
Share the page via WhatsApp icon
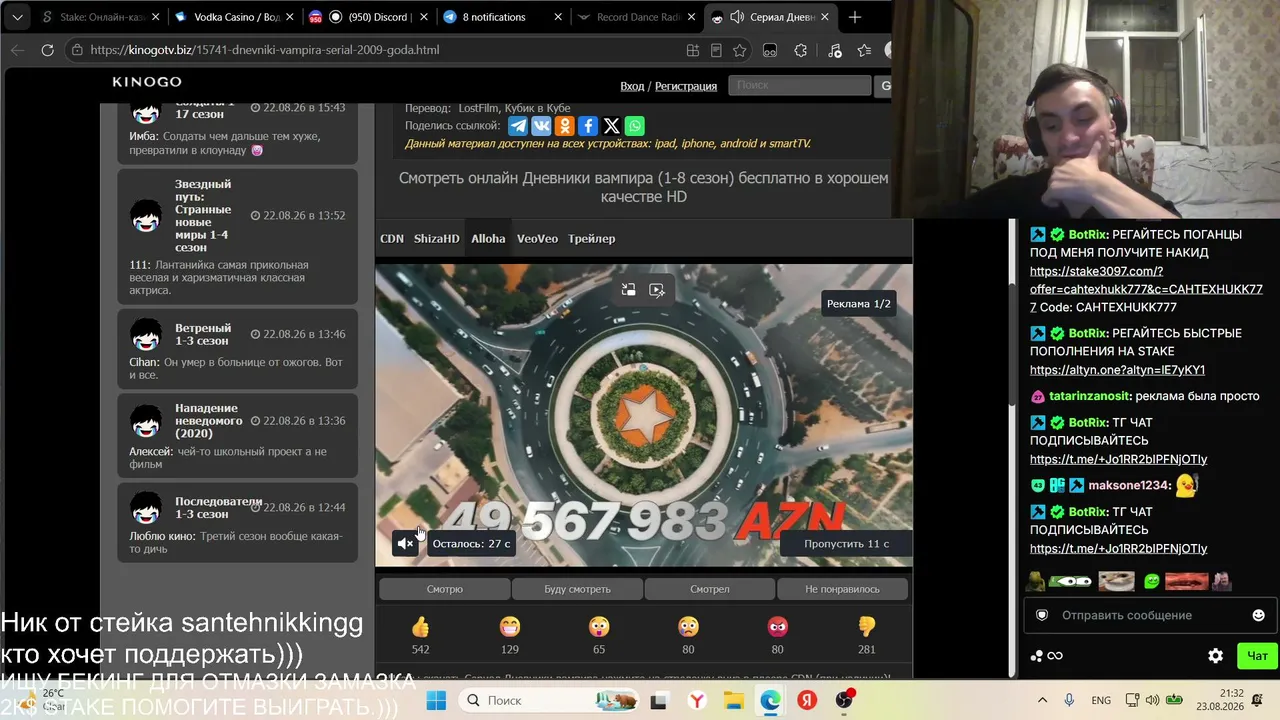[x=635, y=126]
